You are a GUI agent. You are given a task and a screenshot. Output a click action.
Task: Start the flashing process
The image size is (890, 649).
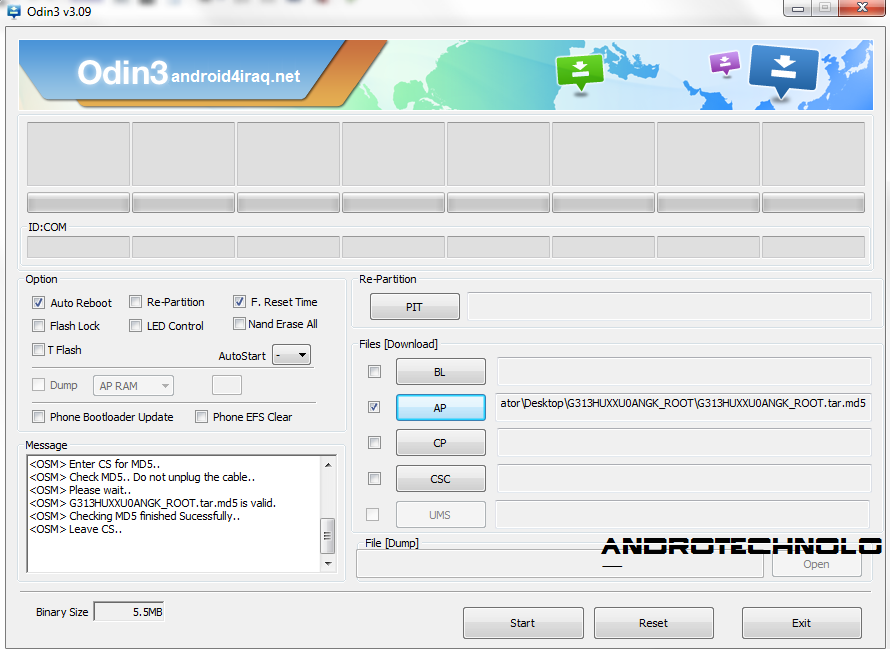pyautogui.click(x=523, y=623)
